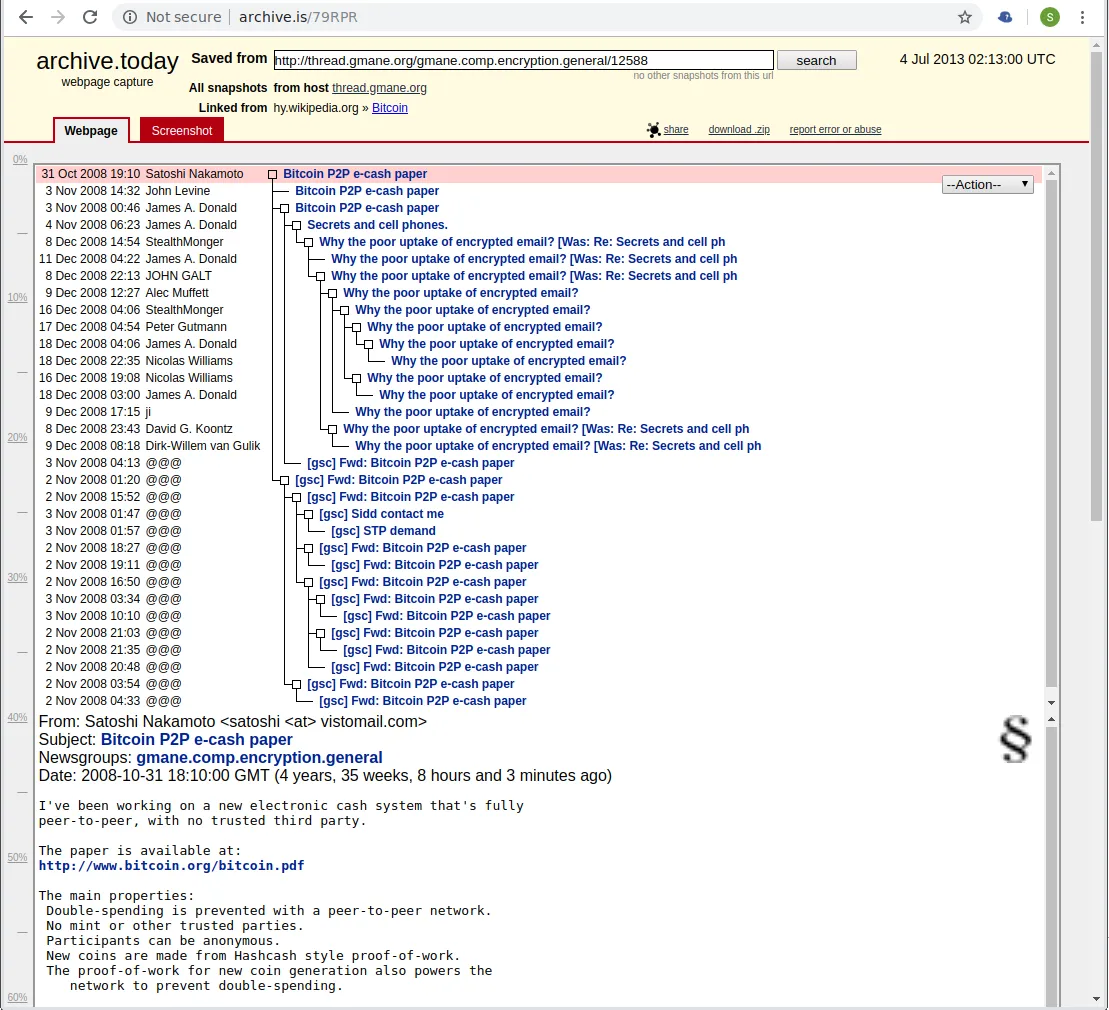The width and height of the screenshot is (1109, 1010).
Task: Jump to the 20% page position marker
Action: click(18, 437)
